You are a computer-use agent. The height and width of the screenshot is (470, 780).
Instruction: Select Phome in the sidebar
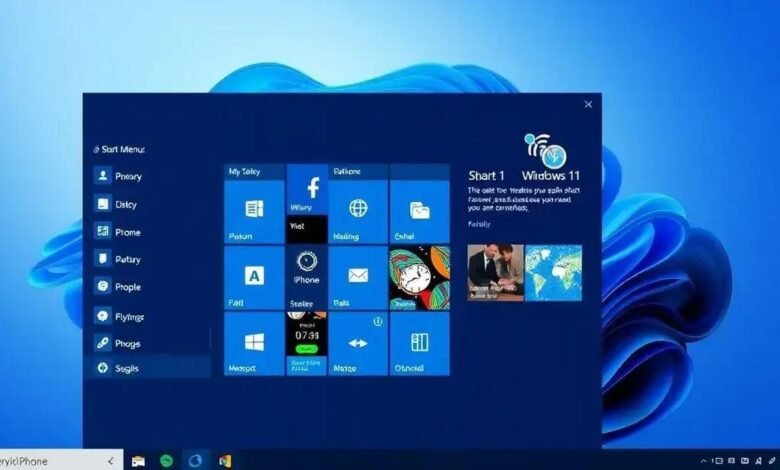(148, 232)
